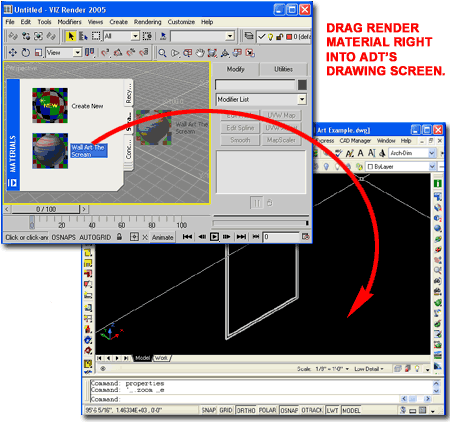Select the Pan hand tool
Image resolution: width=450 pixels, height=422 pixels.
(200, 53)
